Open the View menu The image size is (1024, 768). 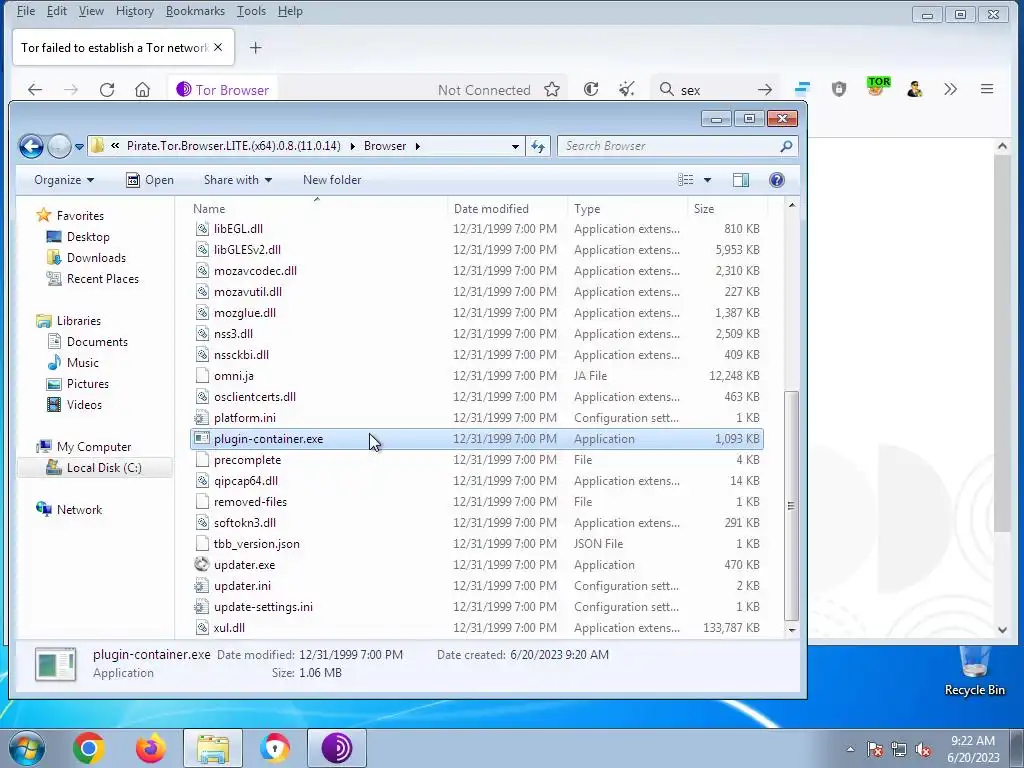[91, 11]
